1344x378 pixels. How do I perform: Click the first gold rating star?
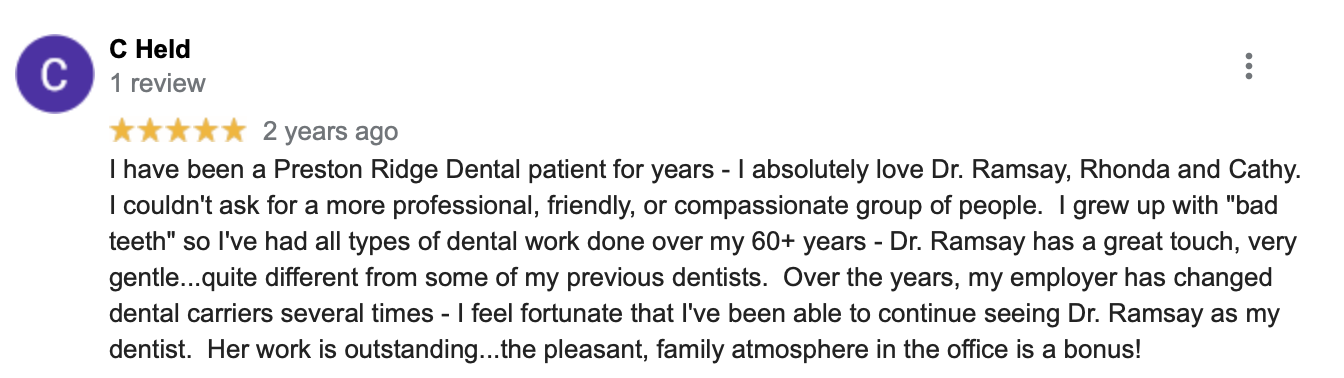point(123,130)
